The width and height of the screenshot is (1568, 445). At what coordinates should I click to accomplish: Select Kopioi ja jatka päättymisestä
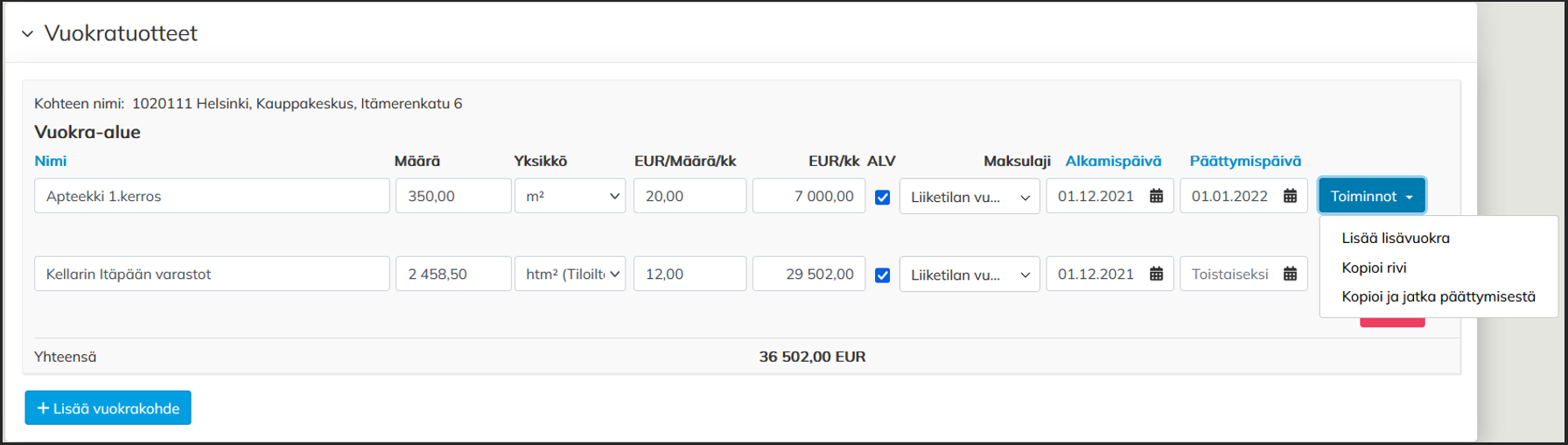coord(1438,296)
